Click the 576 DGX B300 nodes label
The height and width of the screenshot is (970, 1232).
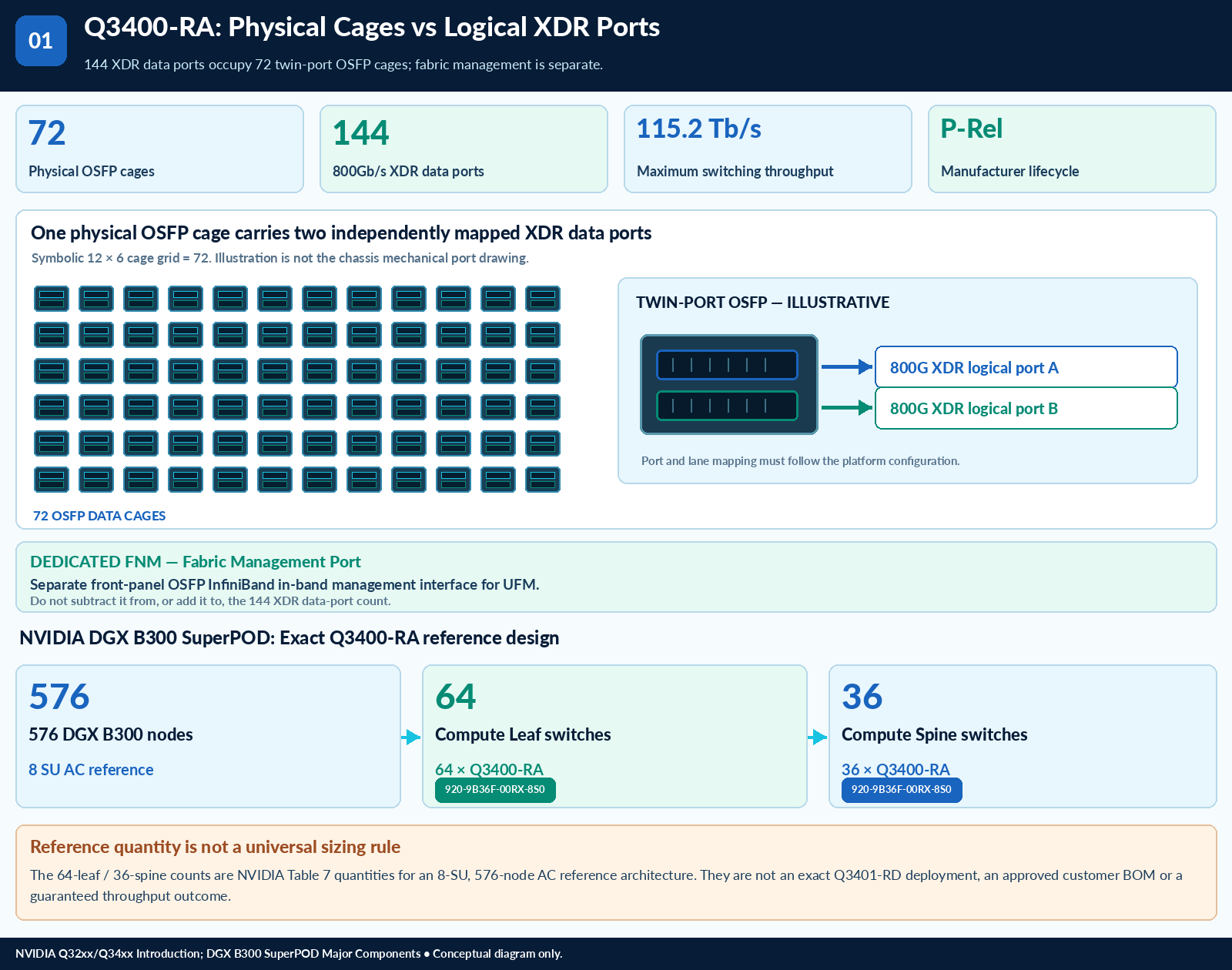(x=111, y=734)
